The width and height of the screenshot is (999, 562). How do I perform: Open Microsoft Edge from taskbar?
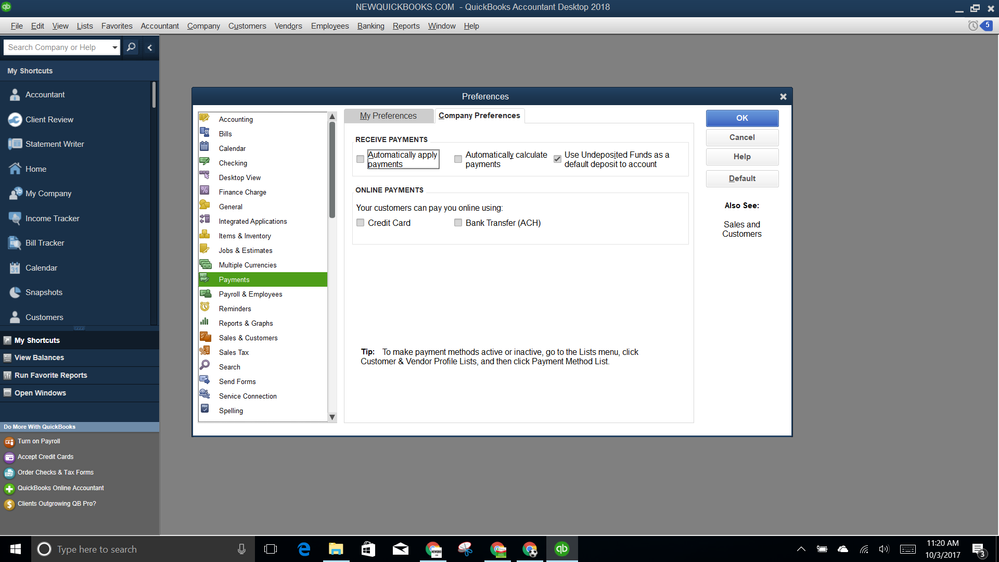(304, 549)
